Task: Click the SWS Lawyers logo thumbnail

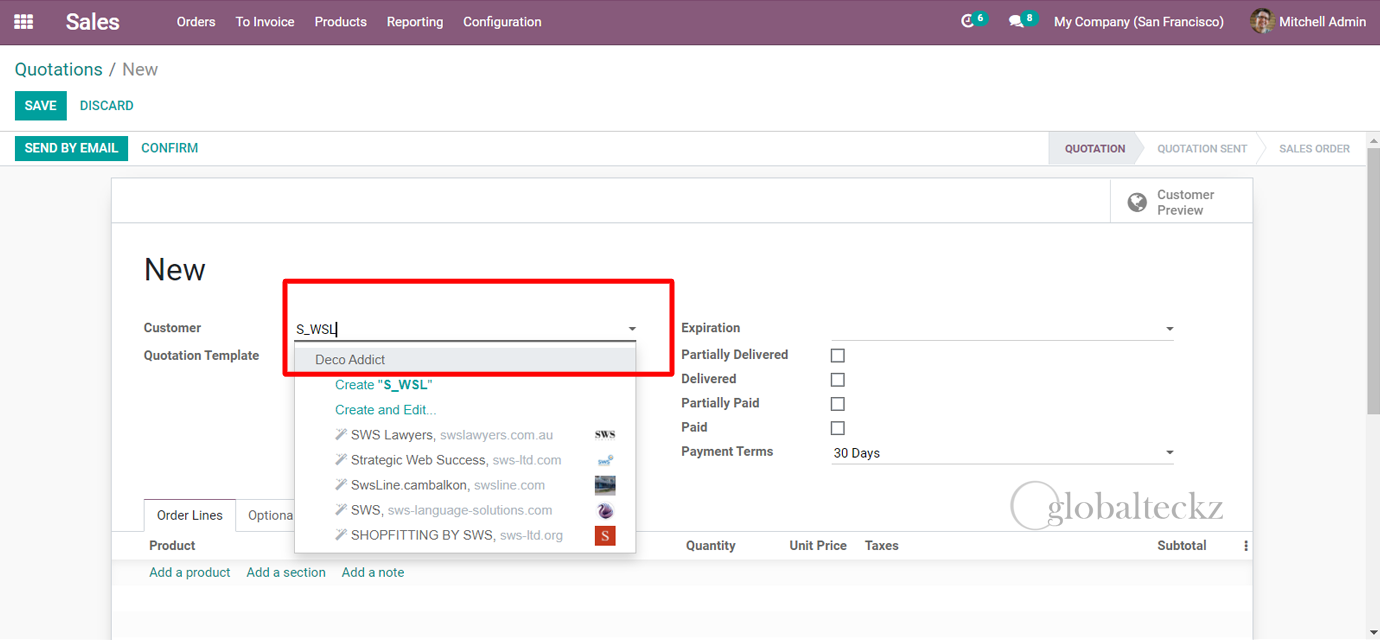Action: tap(605, 435)
